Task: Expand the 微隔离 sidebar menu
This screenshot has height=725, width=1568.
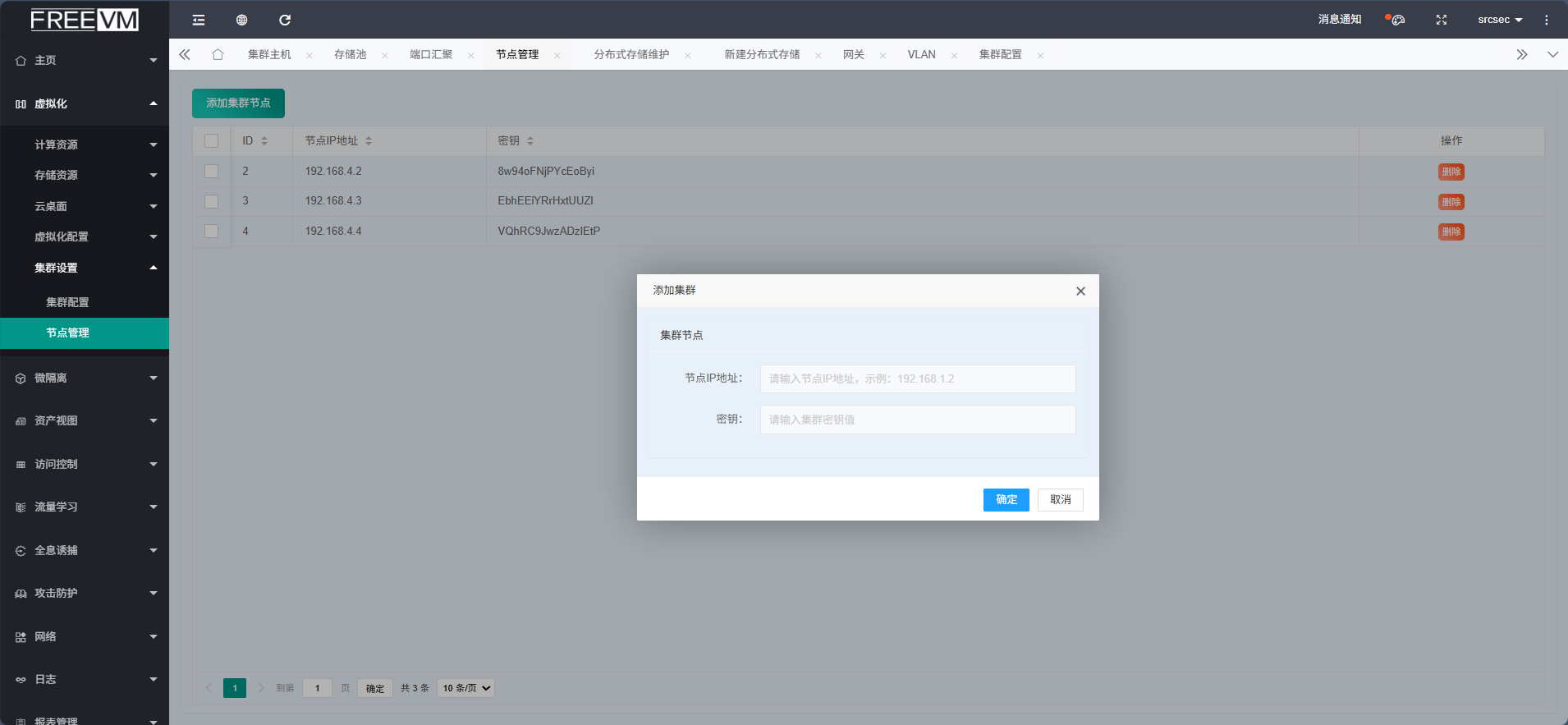Action: tap(85, 378)
